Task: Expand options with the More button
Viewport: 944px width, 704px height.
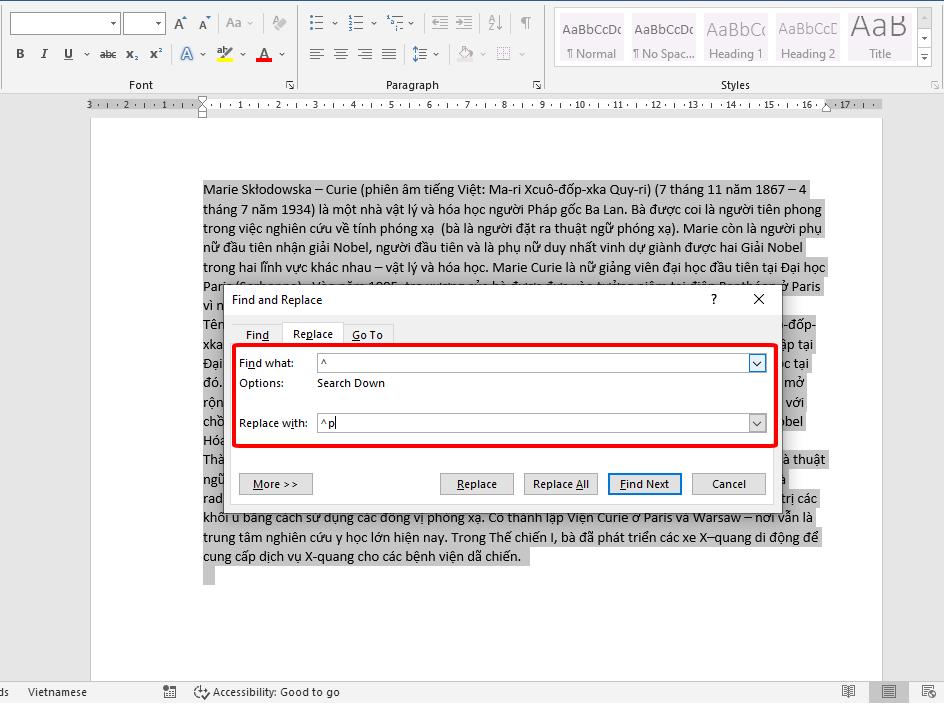Action: coord(275,483)
